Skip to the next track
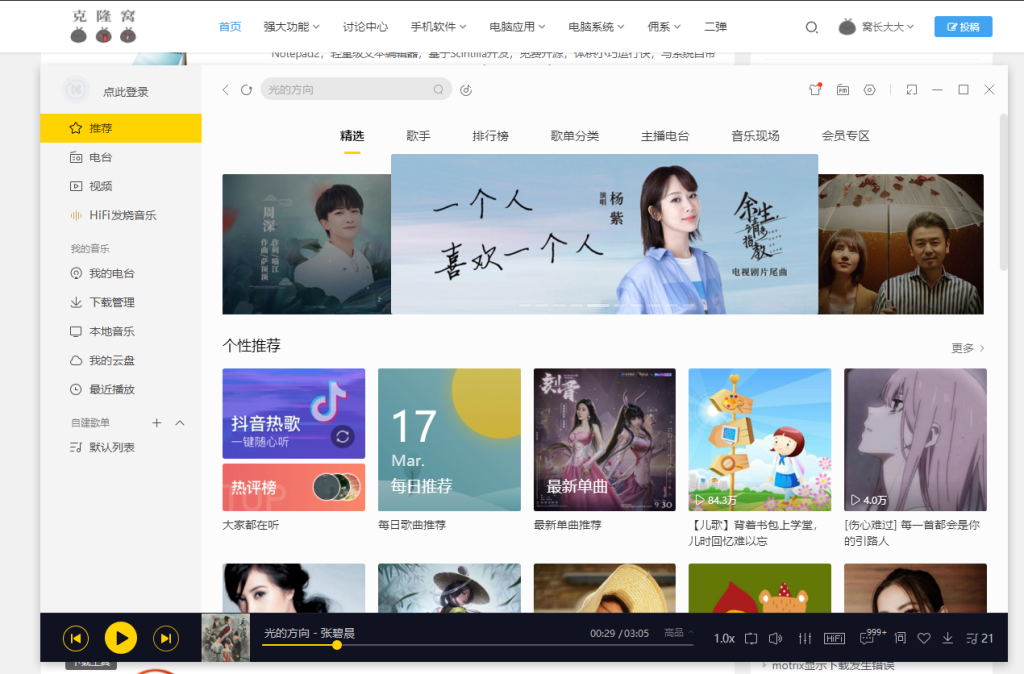 [x=166, y=638]
